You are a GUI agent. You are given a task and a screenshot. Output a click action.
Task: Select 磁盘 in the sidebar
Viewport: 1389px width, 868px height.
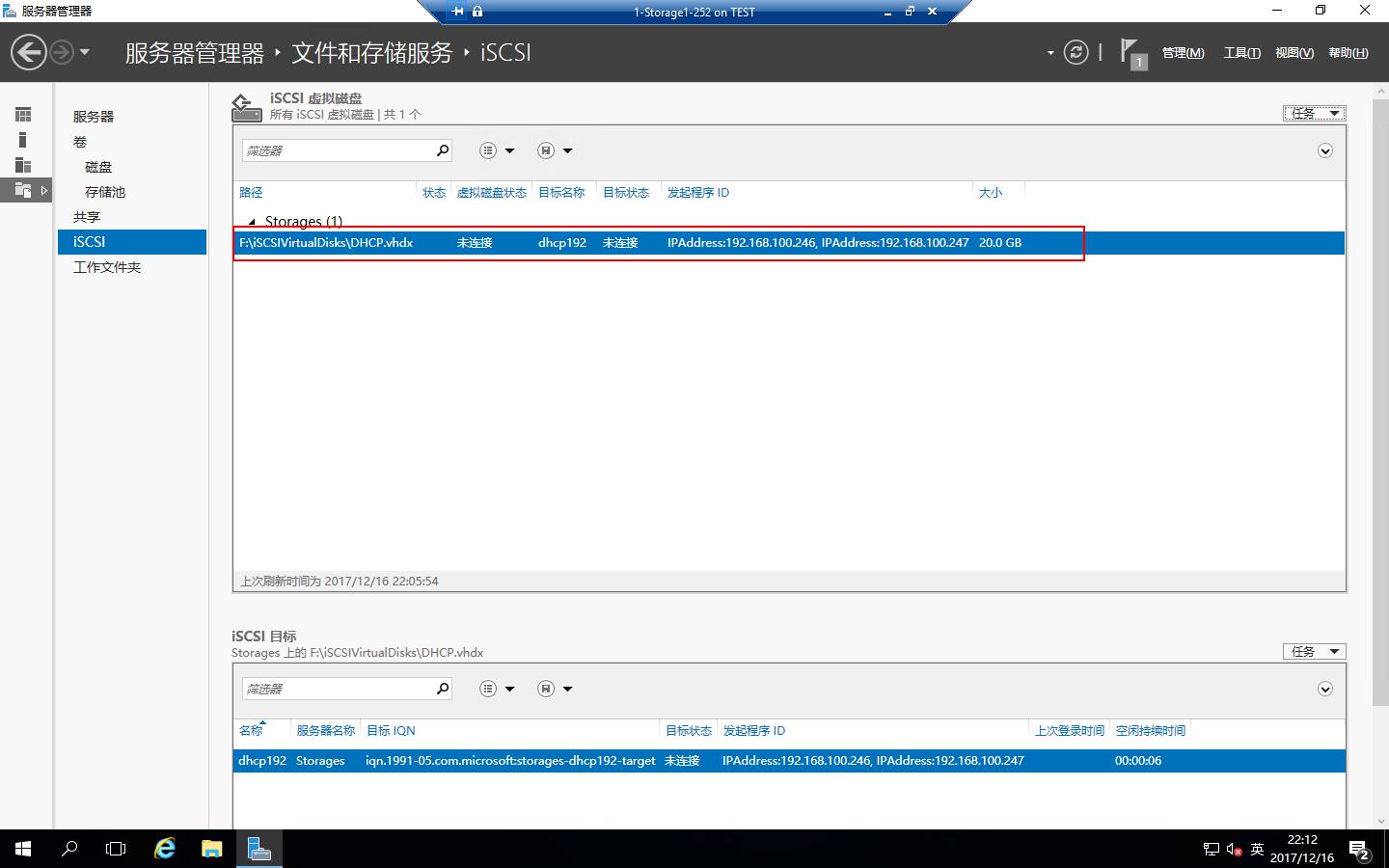click(x=98, y=167)
